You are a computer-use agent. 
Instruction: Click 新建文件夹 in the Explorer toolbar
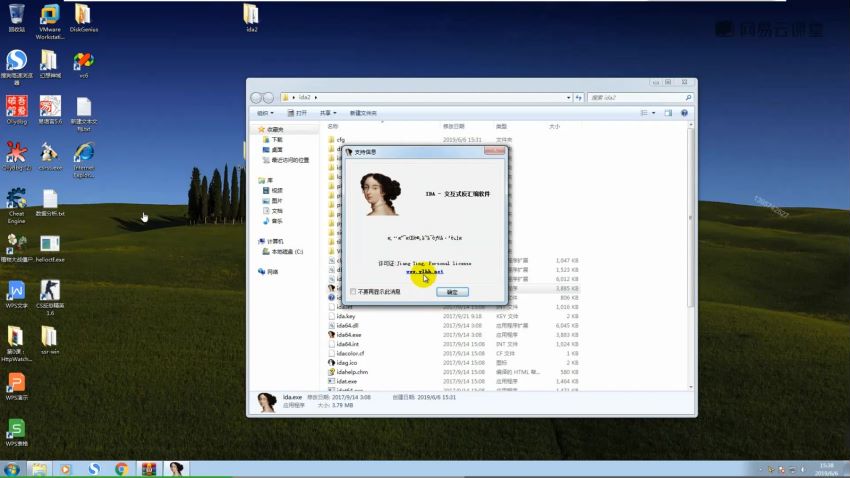pos(363,113)
